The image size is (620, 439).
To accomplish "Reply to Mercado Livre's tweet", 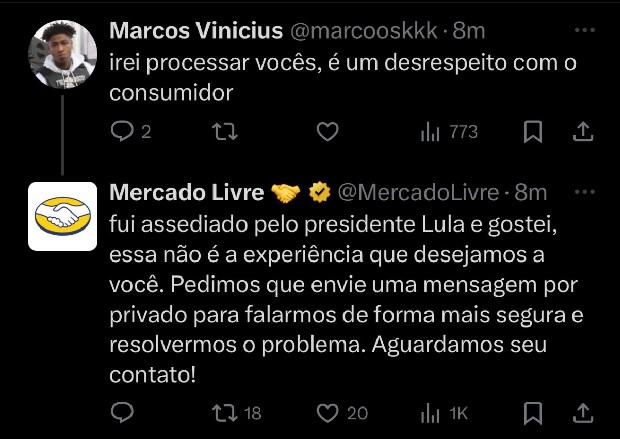I will 122,412.
